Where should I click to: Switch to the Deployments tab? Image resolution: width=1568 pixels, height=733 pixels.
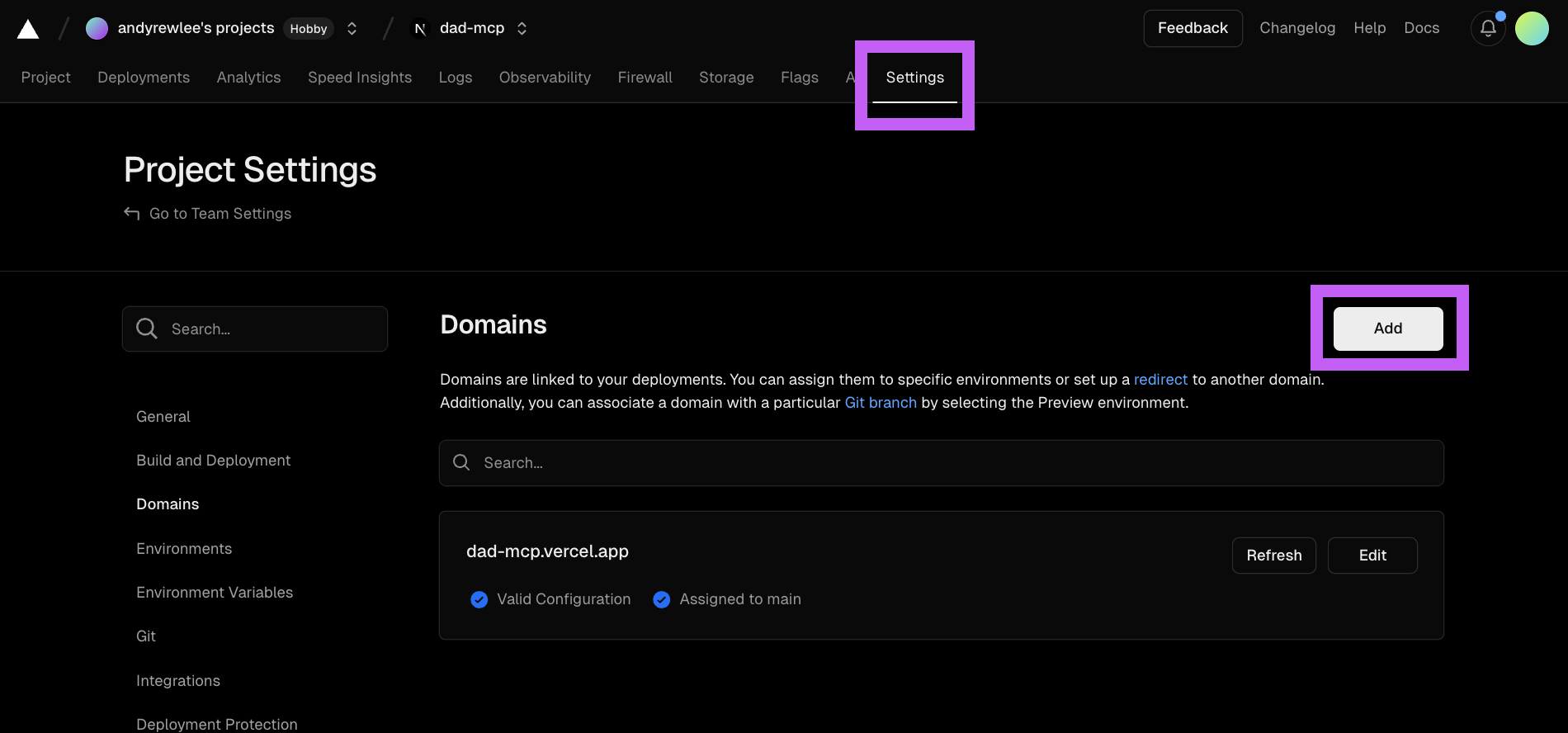click(144, 77)
